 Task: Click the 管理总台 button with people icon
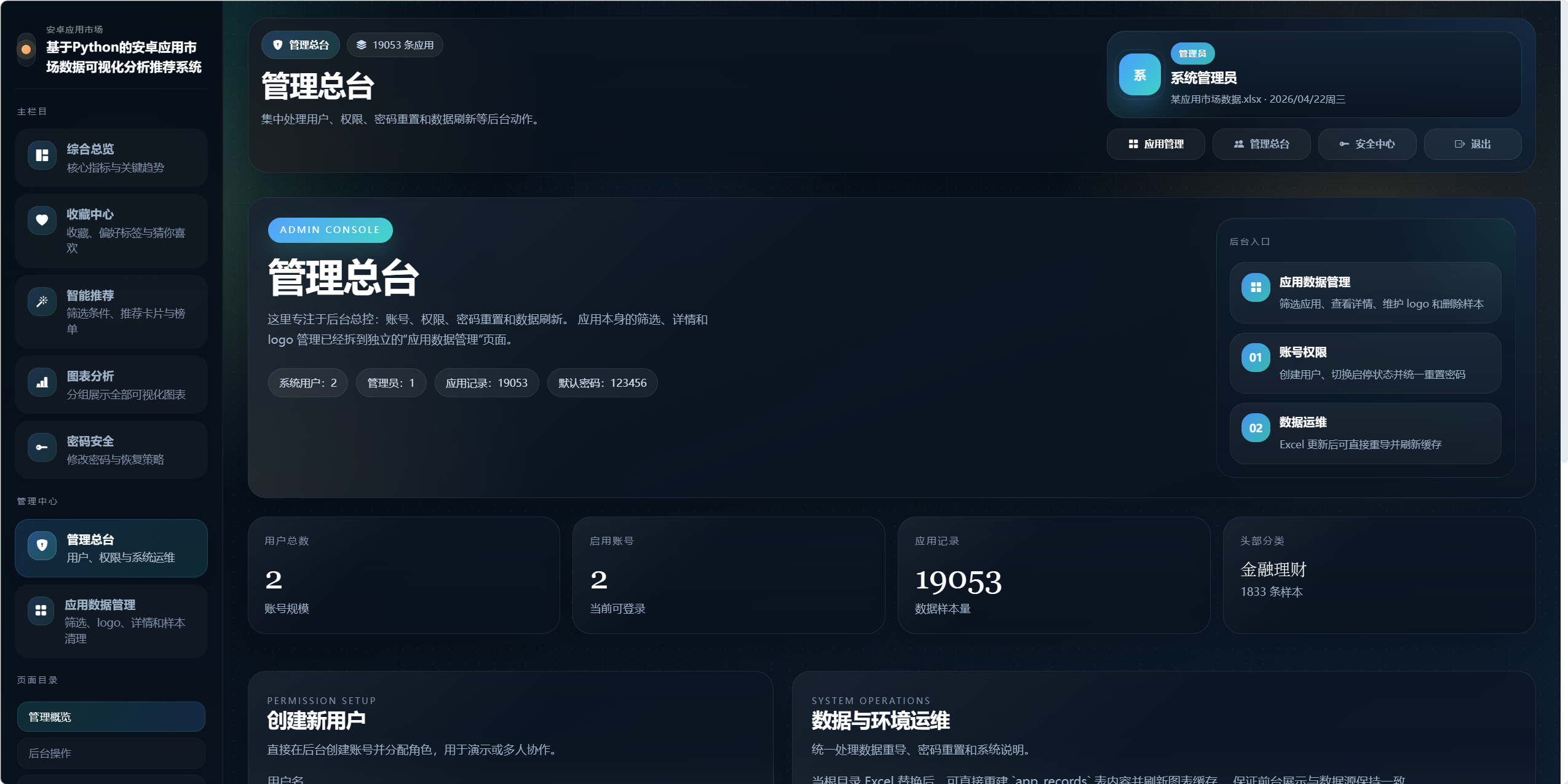[1261, 144]
